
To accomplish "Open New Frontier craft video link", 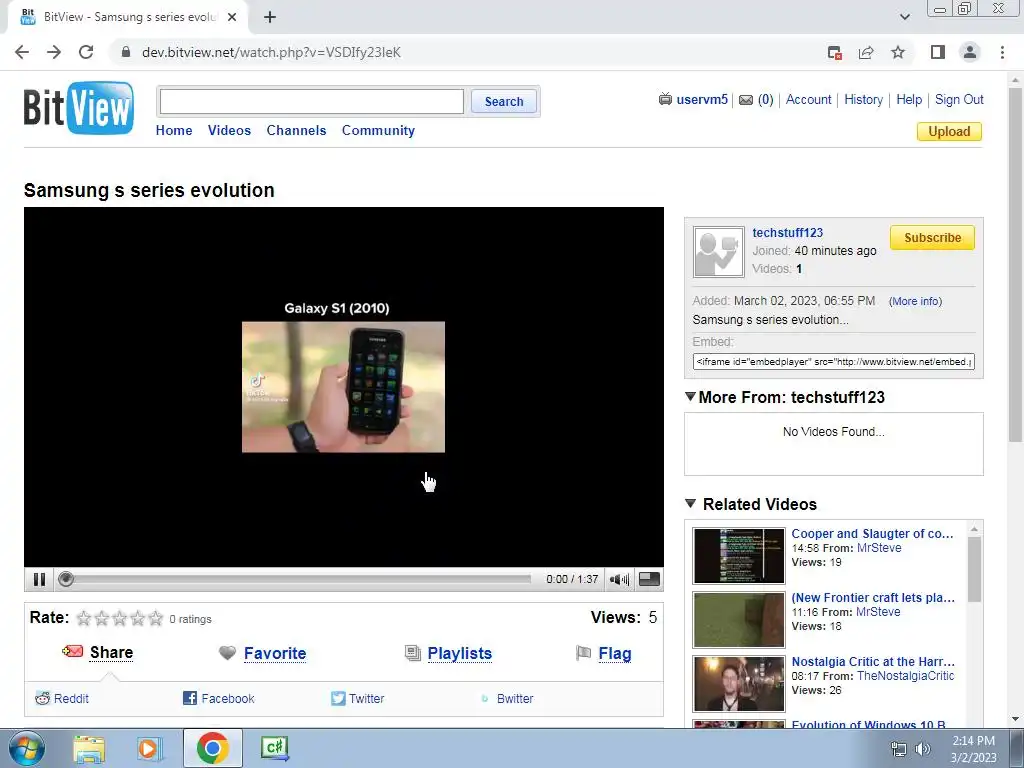I will tap(873, 598).
